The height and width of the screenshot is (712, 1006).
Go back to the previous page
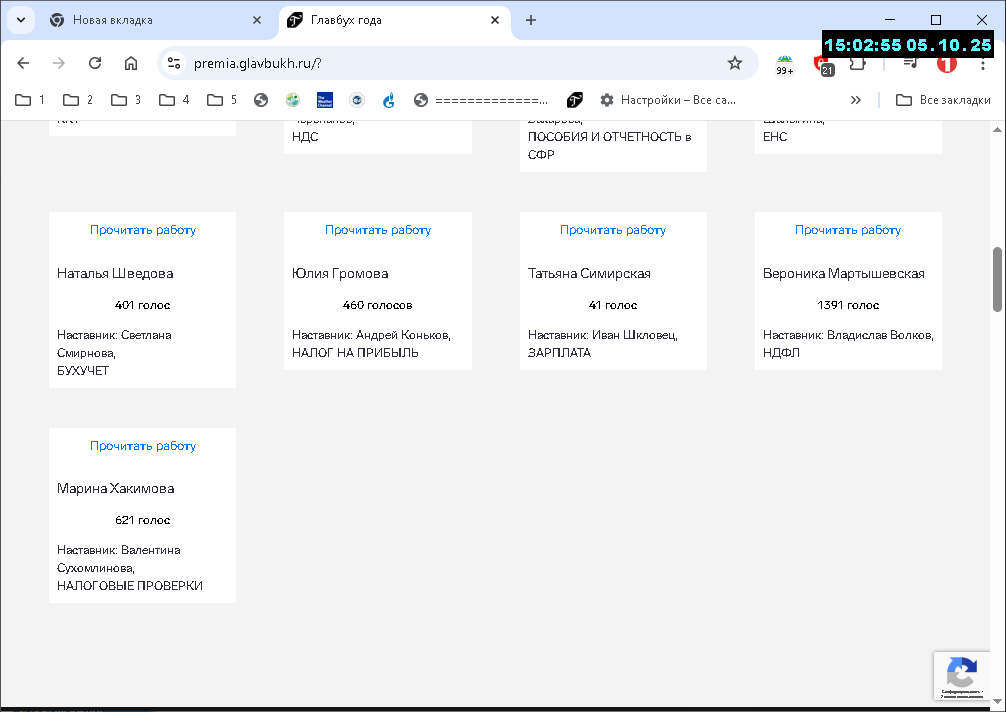(x=23, y=63)
